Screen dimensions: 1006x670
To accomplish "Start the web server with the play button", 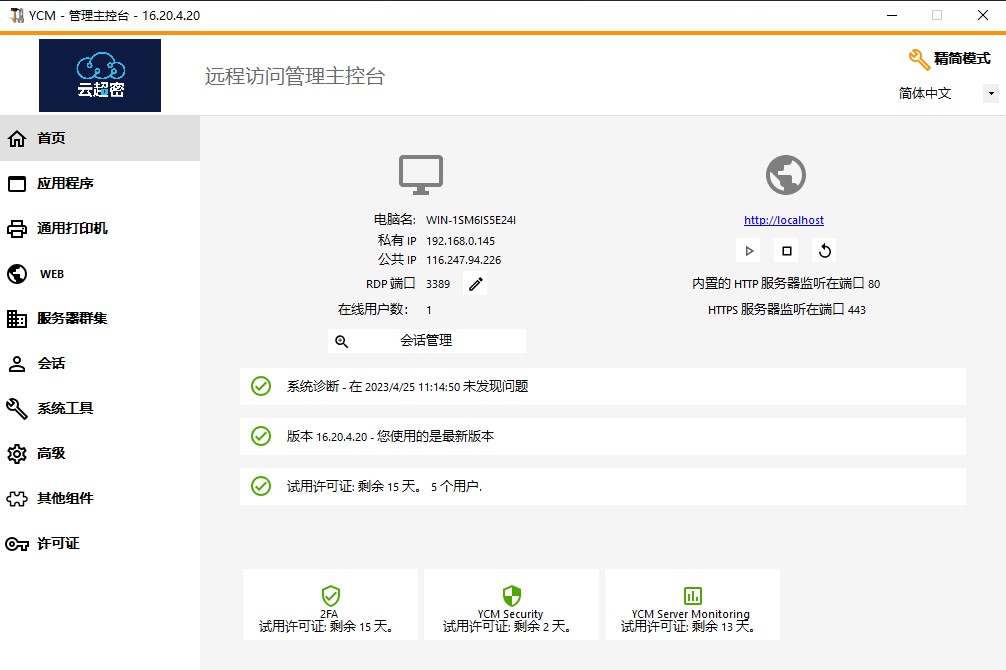I will click(749, 251).
